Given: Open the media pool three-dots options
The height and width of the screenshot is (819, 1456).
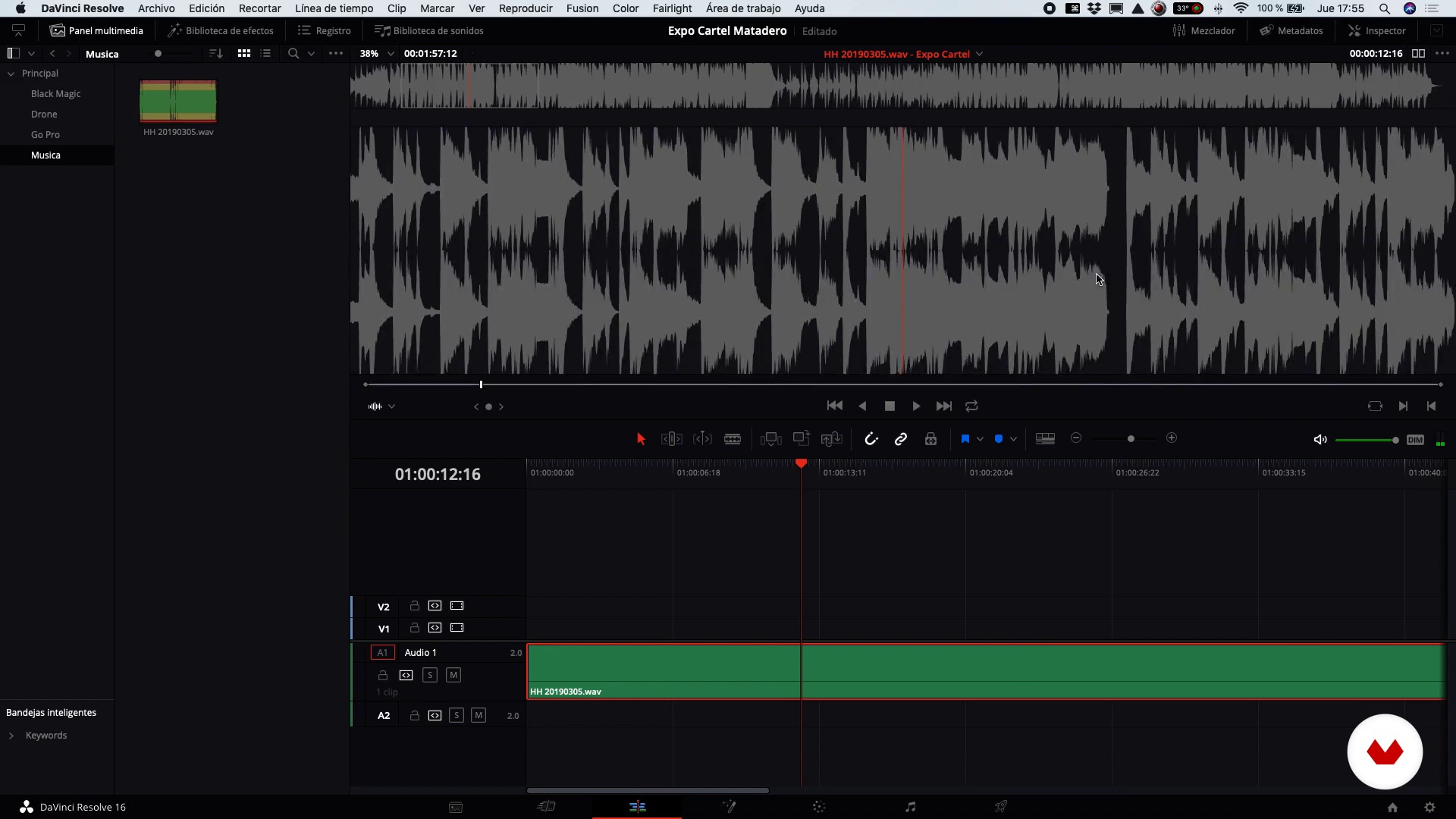Looking at the screenshot, I should coord(336,54).
